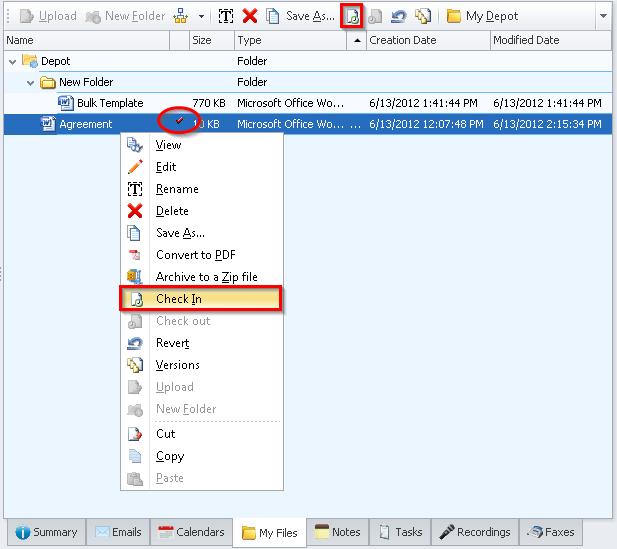Click the Rename icon in toolbar
The image size is (617, 549).
pyautogui.click(x=226, y=16)
